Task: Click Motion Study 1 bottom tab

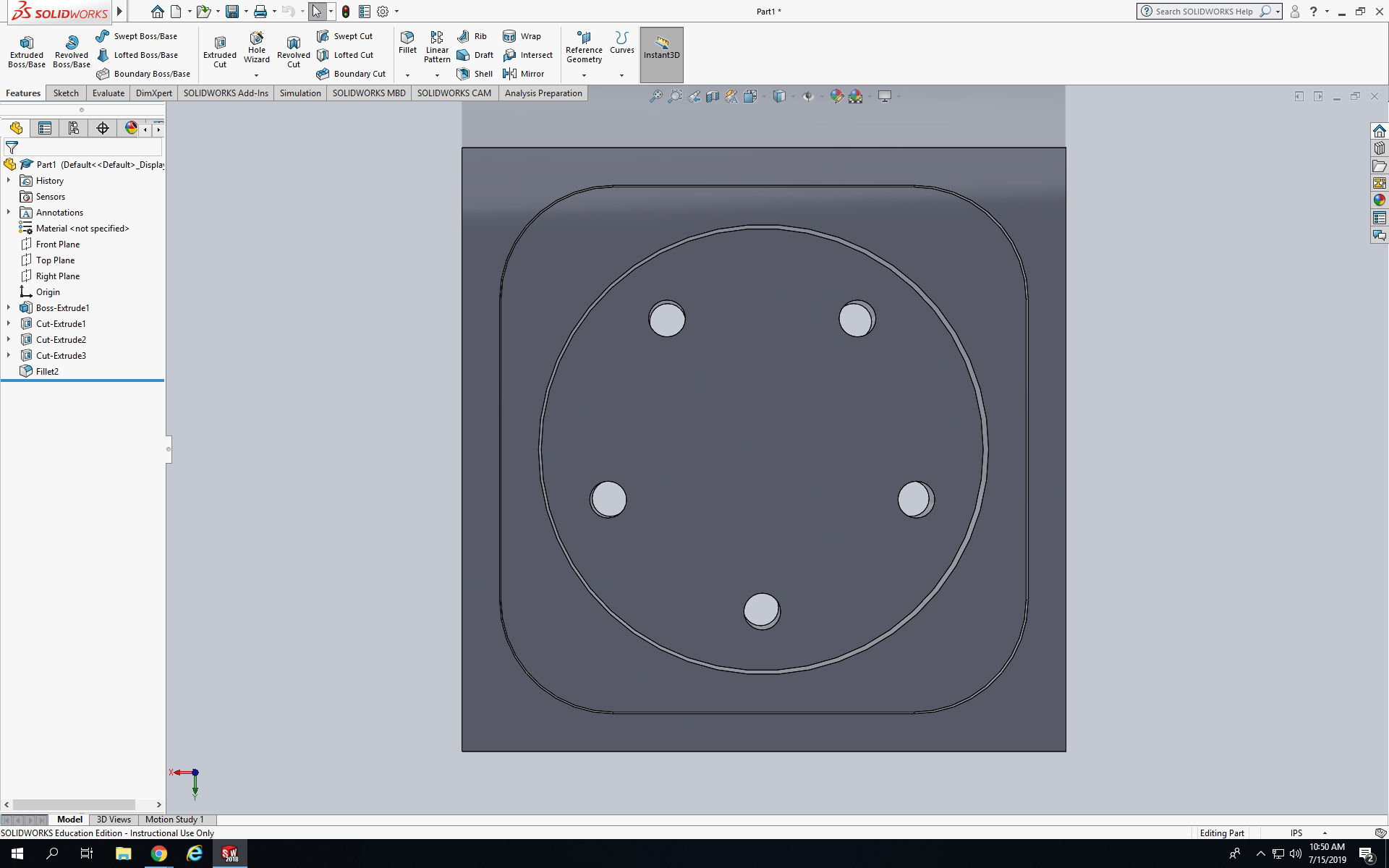Action: point(174,820)
